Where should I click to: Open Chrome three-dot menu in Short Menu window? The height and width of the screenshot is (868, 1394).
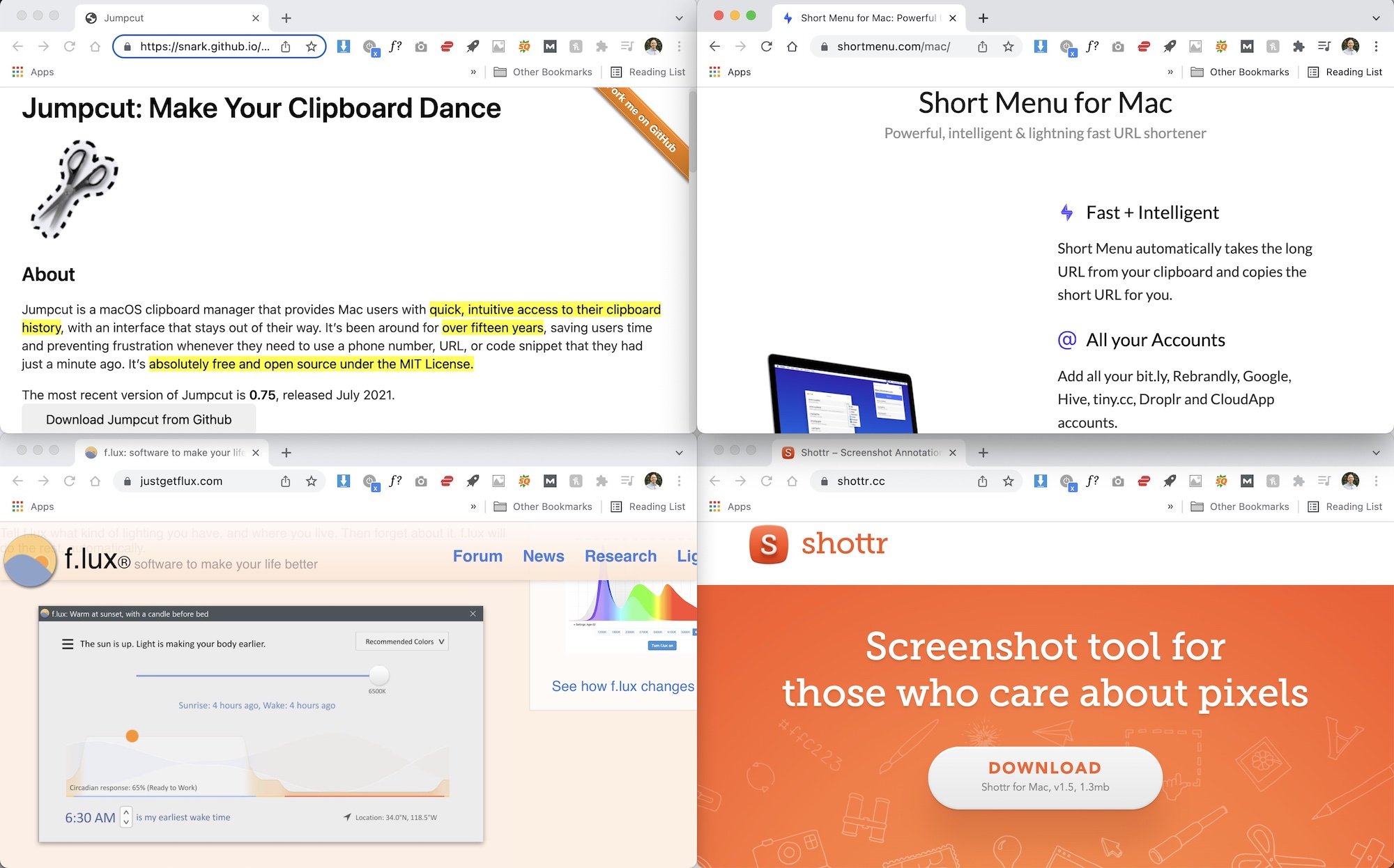coord(1376,47)
